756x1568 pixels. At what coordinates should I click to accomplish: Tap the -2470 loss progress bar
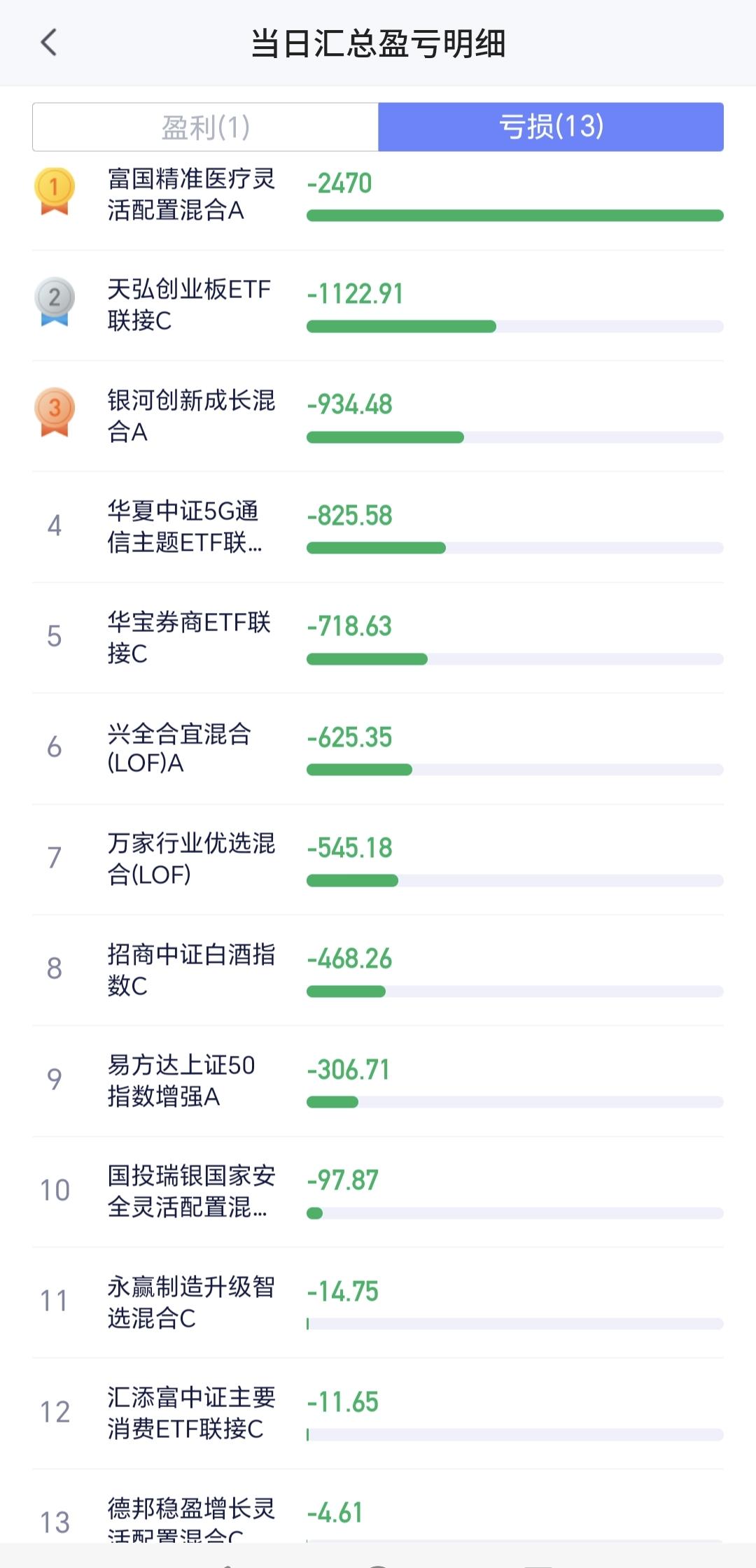tap(514, 216)
